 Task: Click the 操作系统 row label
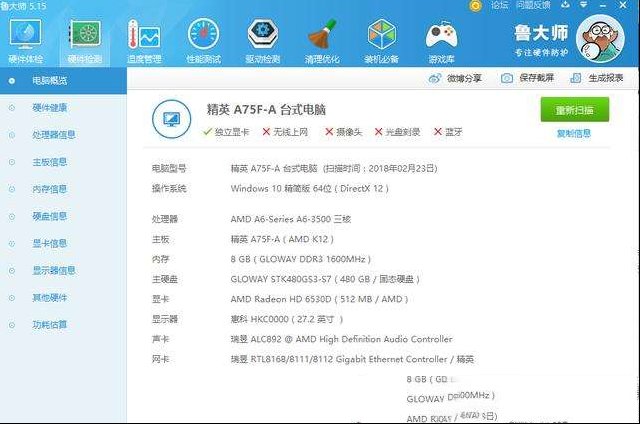click(169, 189)
